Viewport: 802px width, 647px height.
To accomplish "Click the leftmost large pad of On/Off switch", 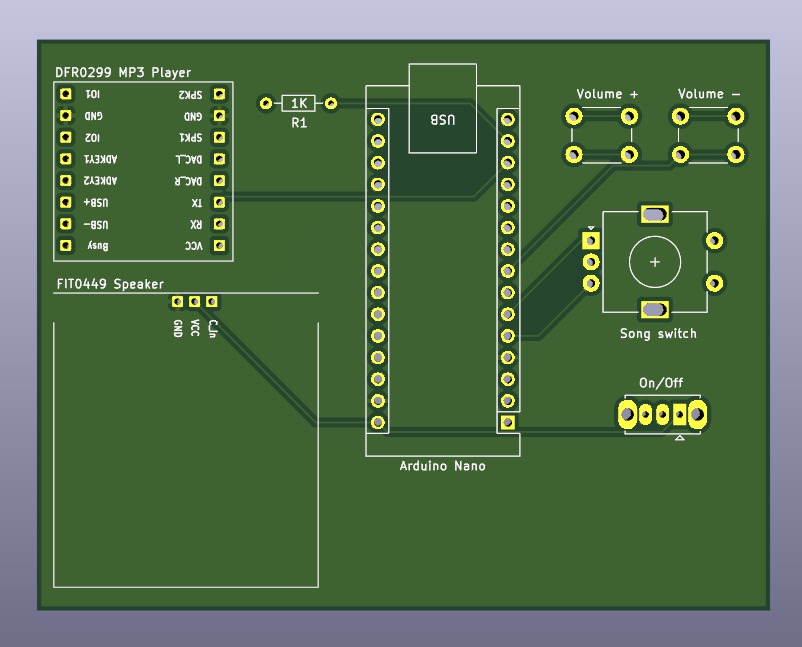I will coord(628,414).
